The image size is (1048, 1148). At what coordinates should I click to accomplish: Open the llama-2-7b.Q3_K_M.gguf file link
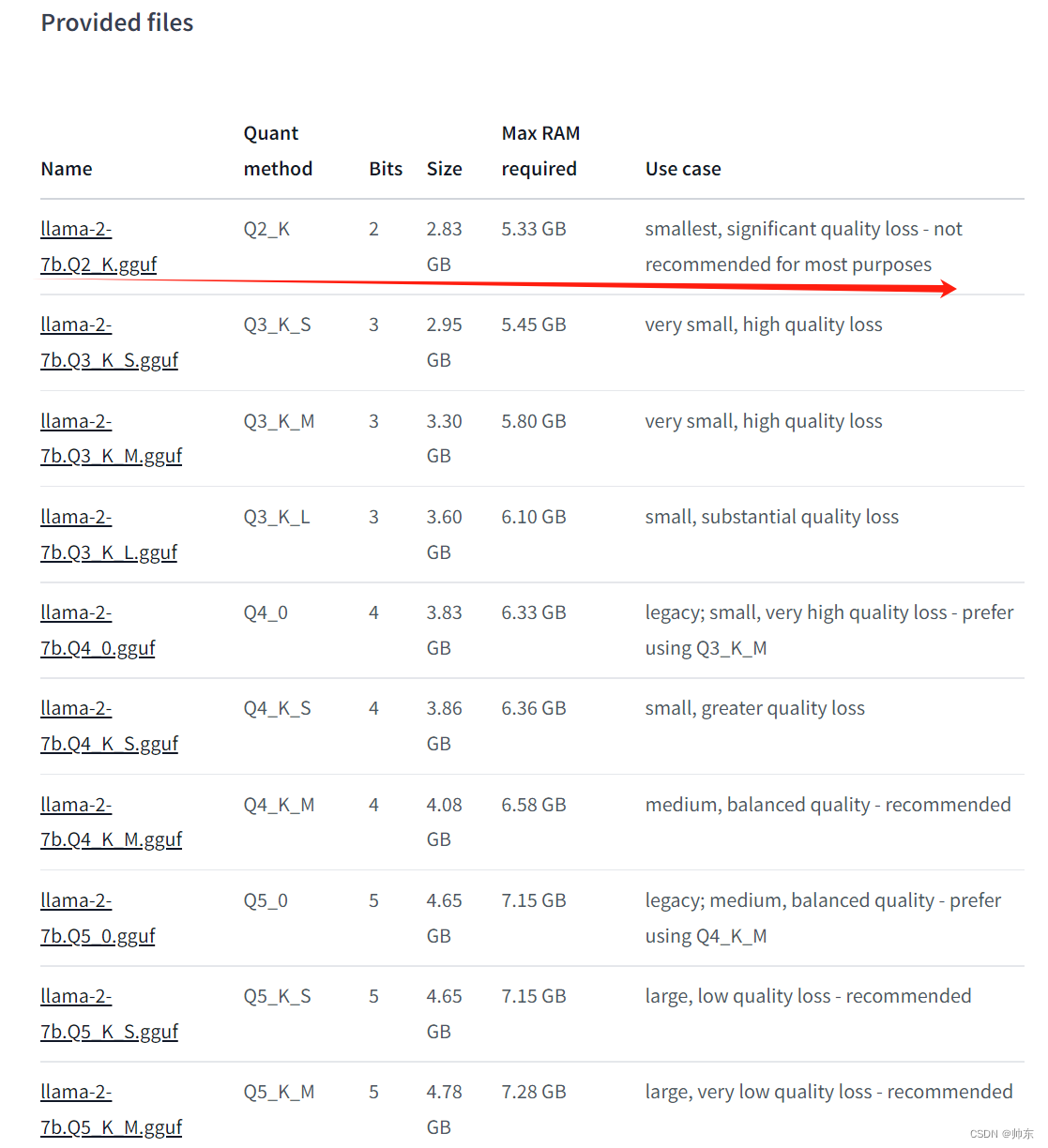[111, 438]
